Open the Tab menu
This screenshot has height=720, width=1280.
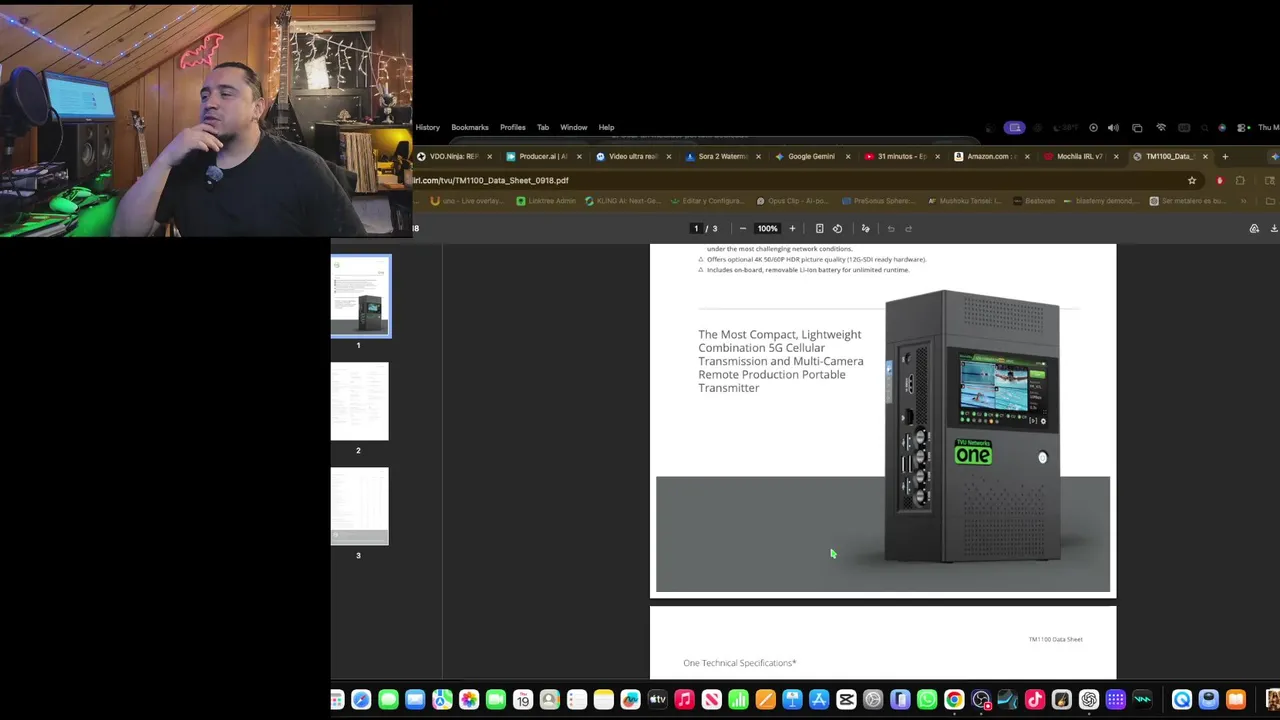pos(543,127)
